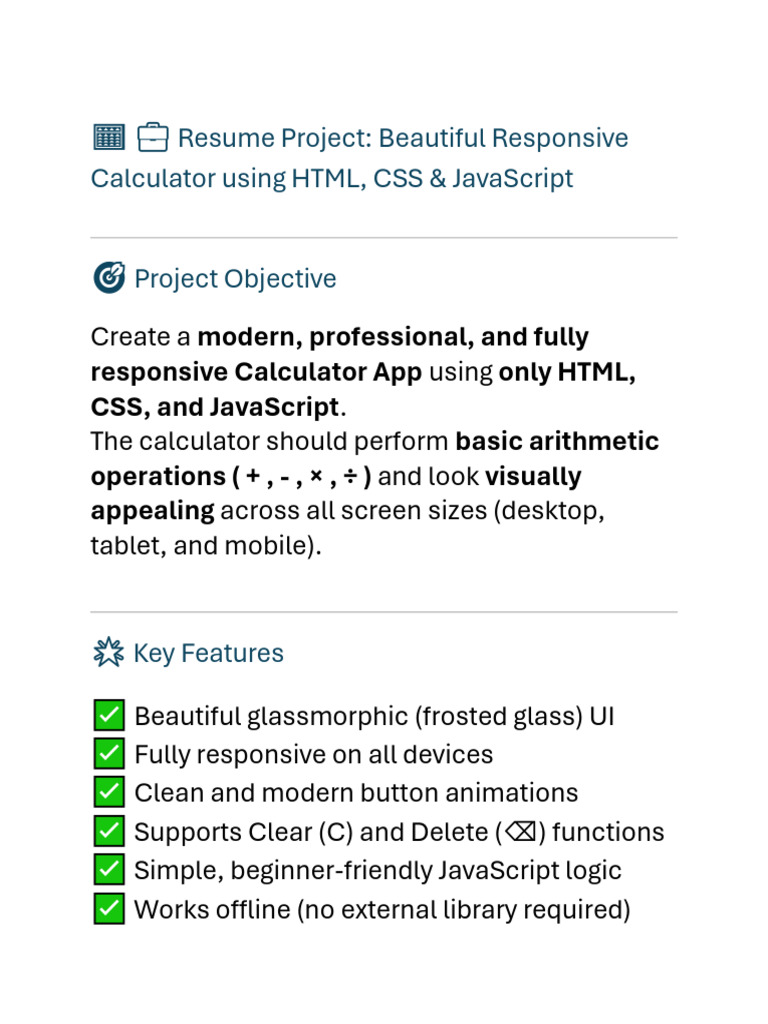The height and width of the screenshot is (1024, 768).
Task: Click the Key Features heading
Action: point(208,653)
